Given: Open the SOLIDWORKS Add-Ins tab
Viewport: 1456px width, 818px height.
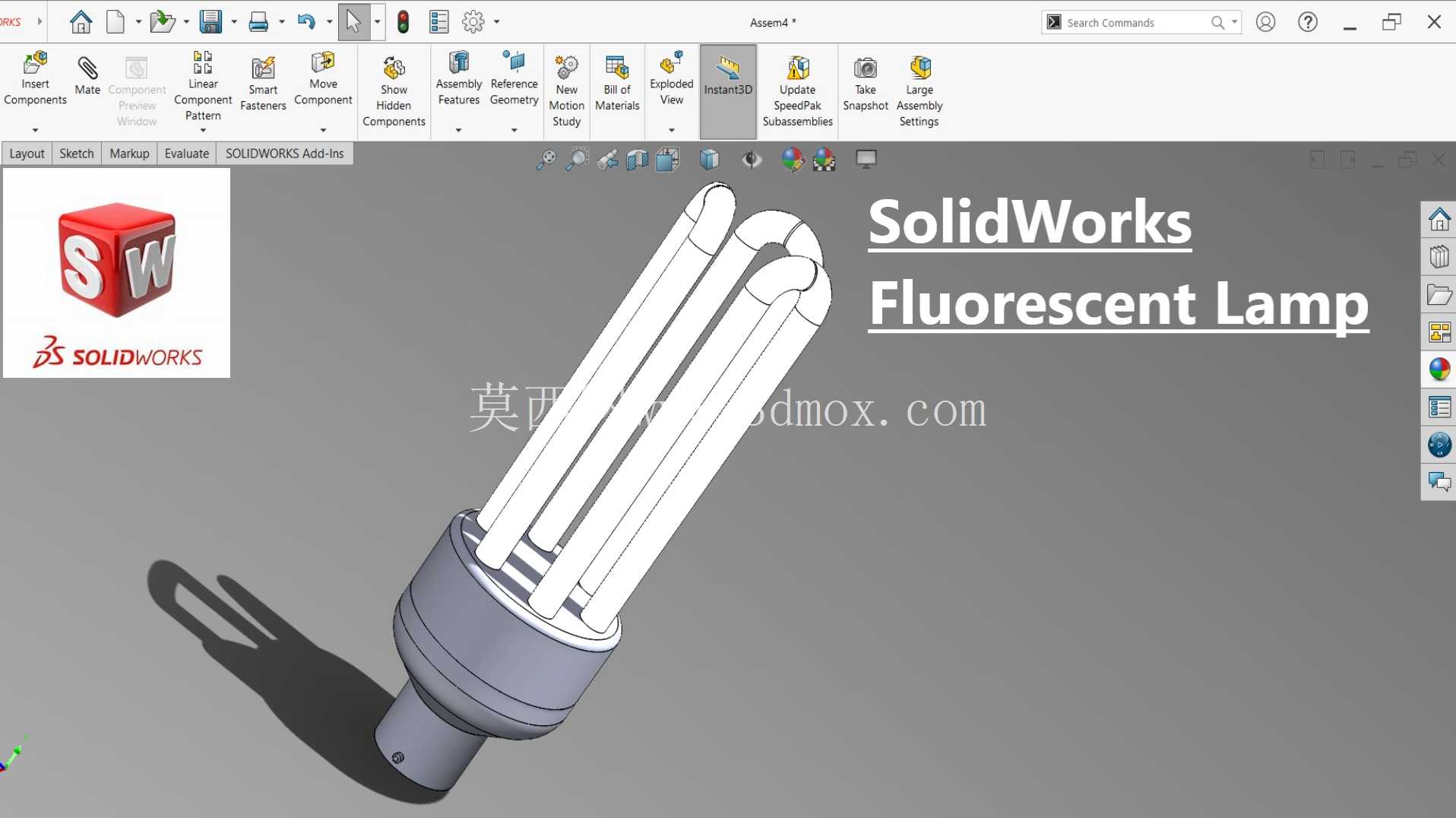Looking at the screenshot, I should pos(285,154).
